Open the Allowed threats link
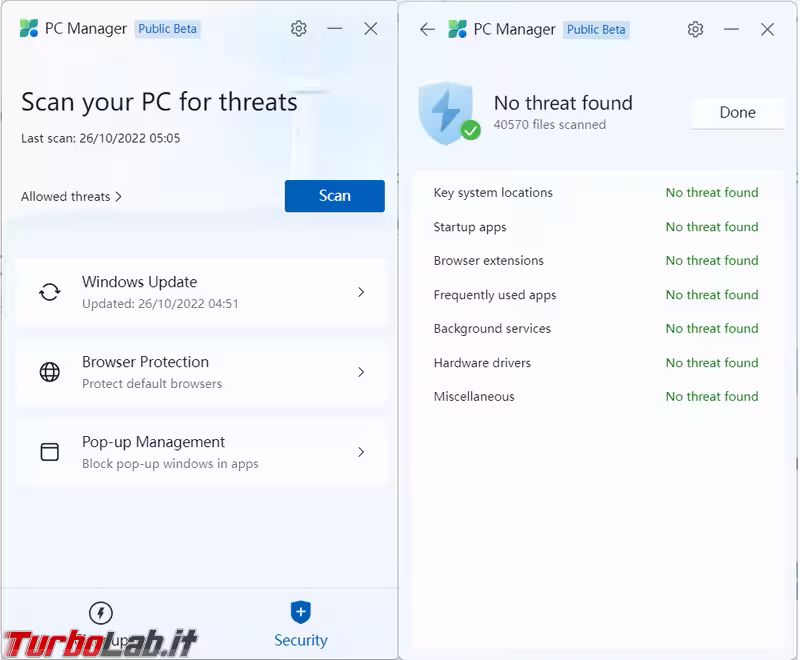 (x=71, y=197)
